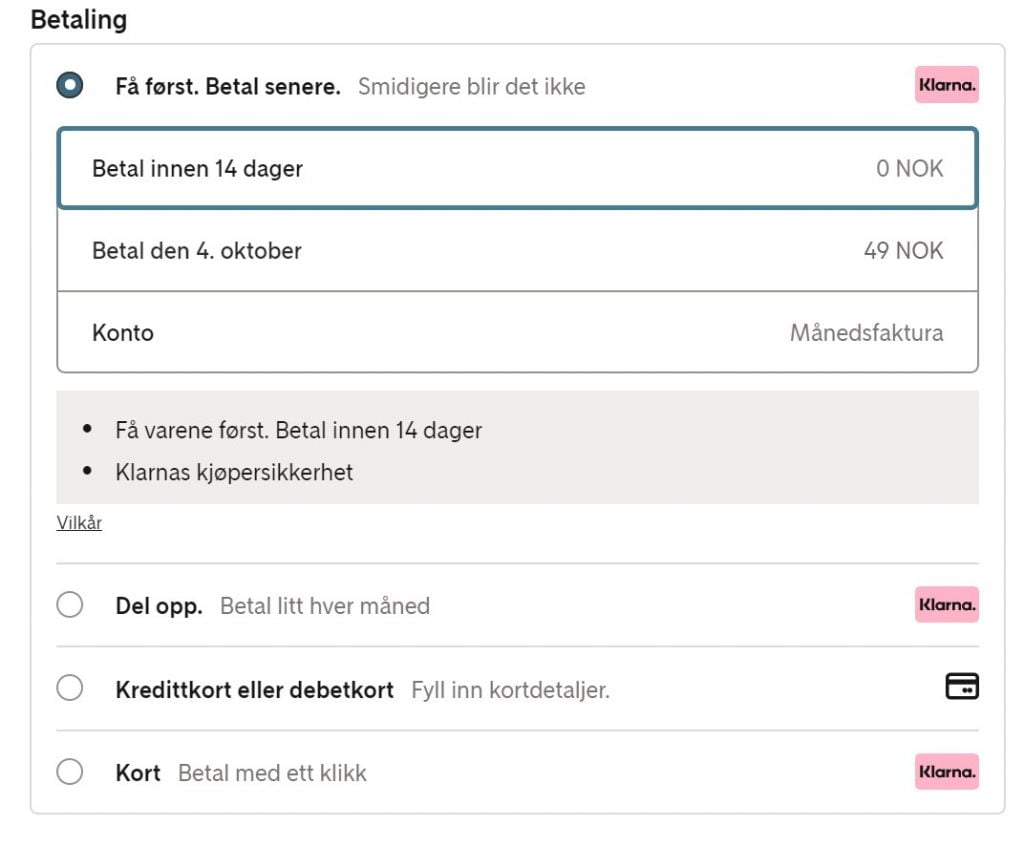Click the Kort payment label

pyautogui.click(x=138, y=773)
